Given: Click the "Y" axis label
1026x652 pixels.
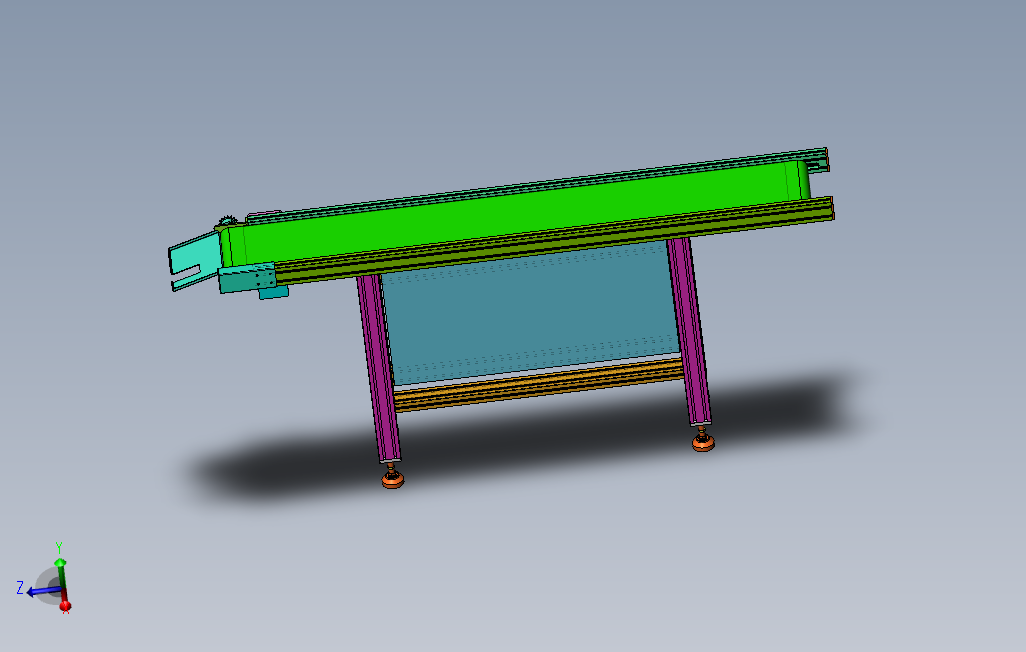Looking at the screenshot, I should (x=59, y=547).
